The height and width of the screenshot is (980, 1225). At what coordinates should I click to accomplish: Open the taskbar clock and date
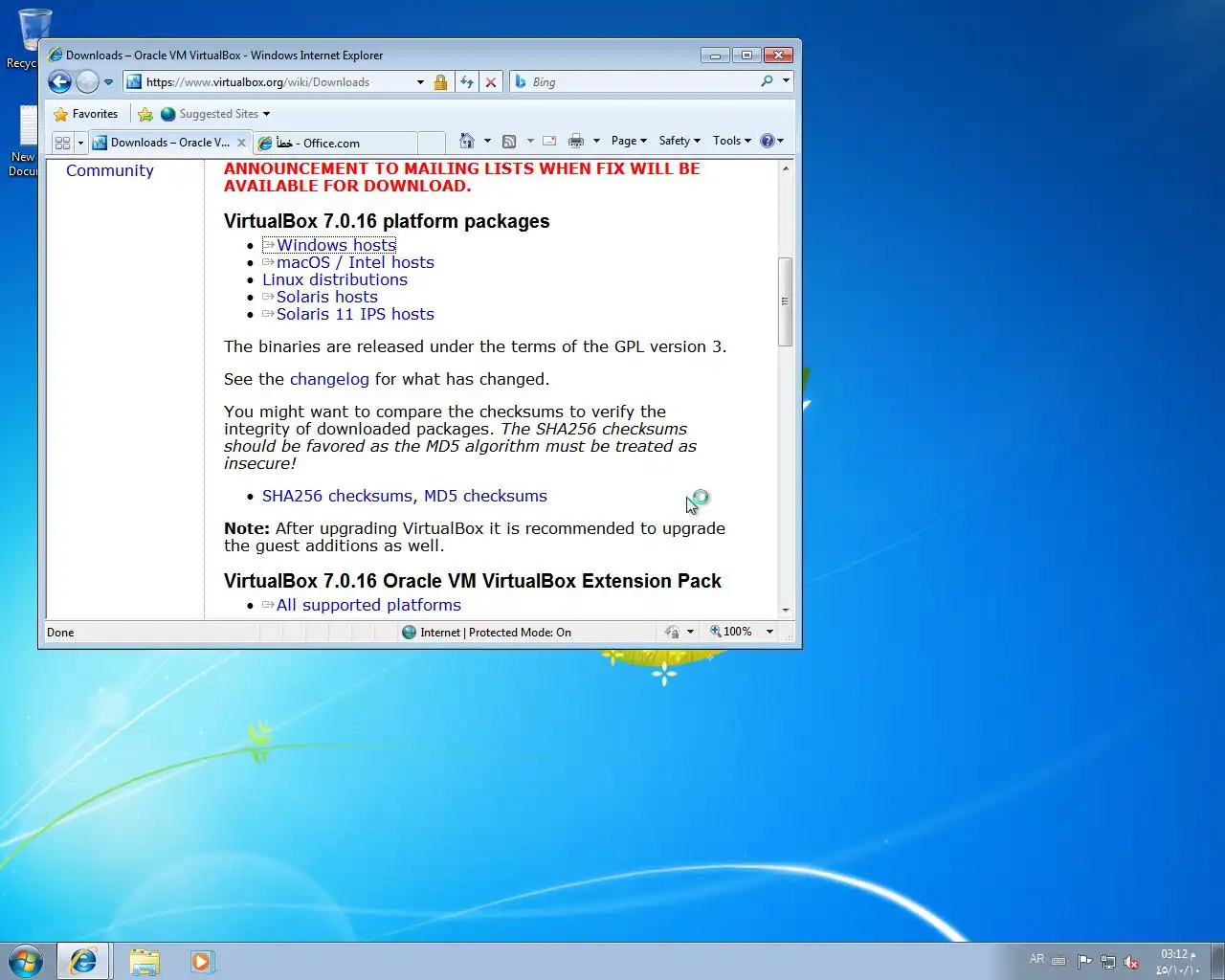pyautogui.click(x=1178, y=962)
